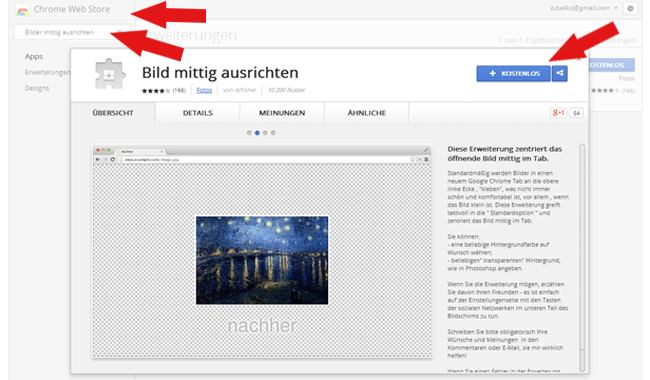Select the fourth screenshot carousel dot

click(x=273, y=133)
